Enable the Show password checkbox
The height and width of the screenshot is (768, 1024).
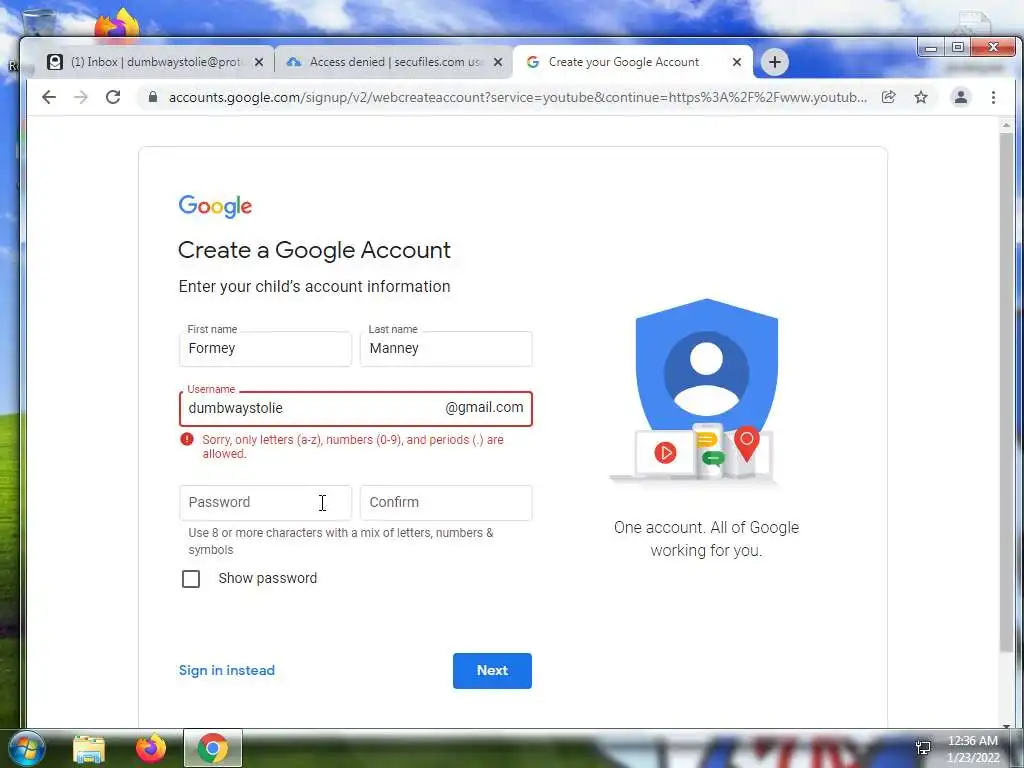191,579
